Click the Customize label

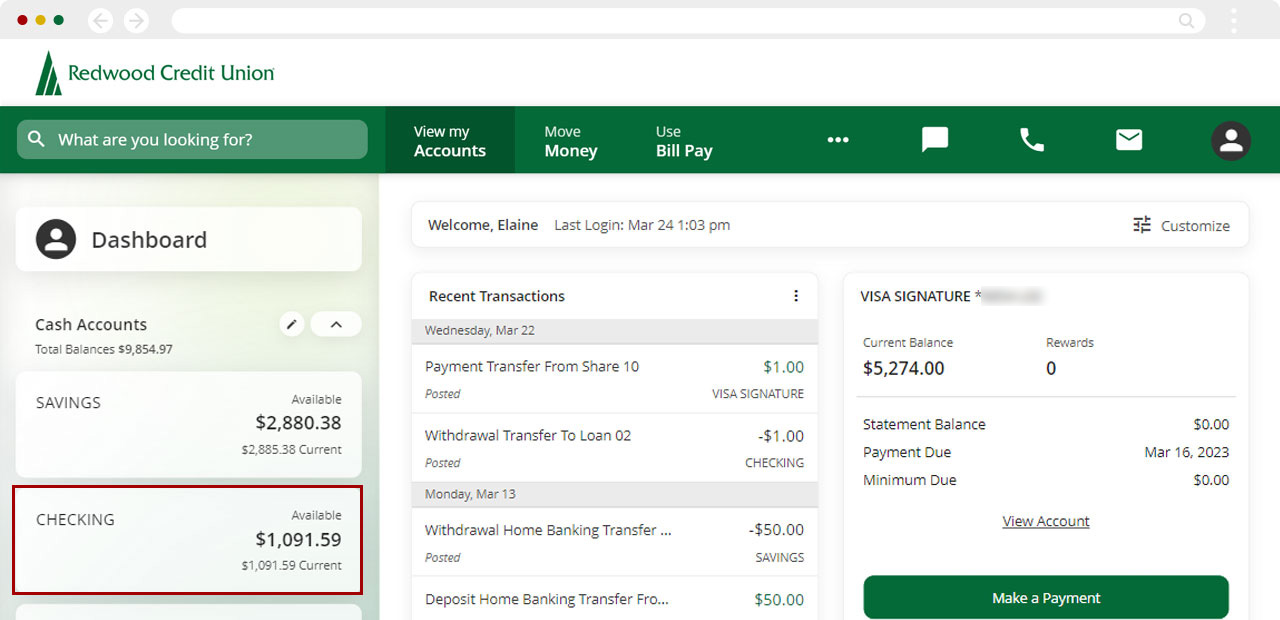[x=1195, y=226]
